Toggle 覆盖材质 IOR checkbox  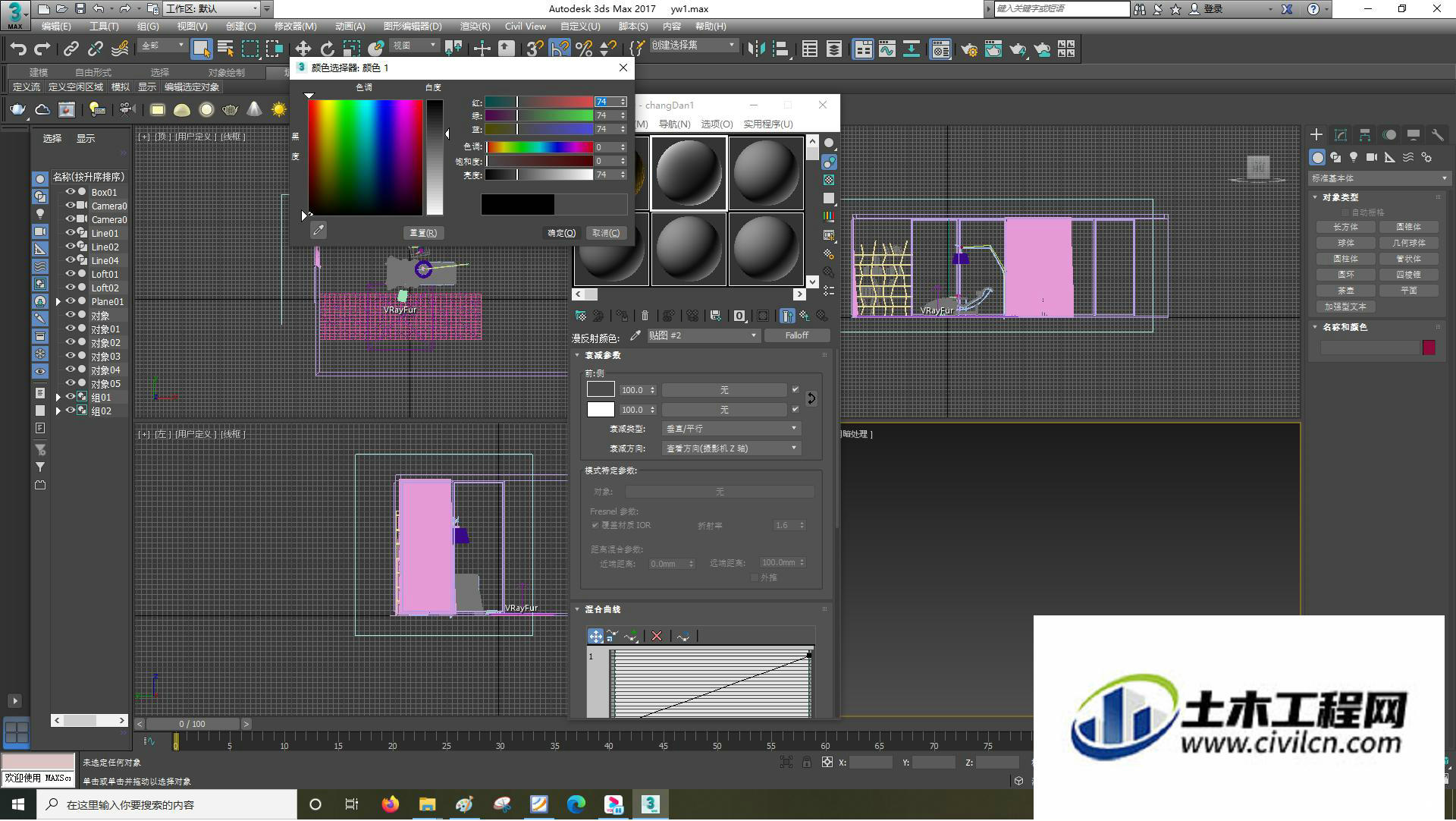coord(595,525)
